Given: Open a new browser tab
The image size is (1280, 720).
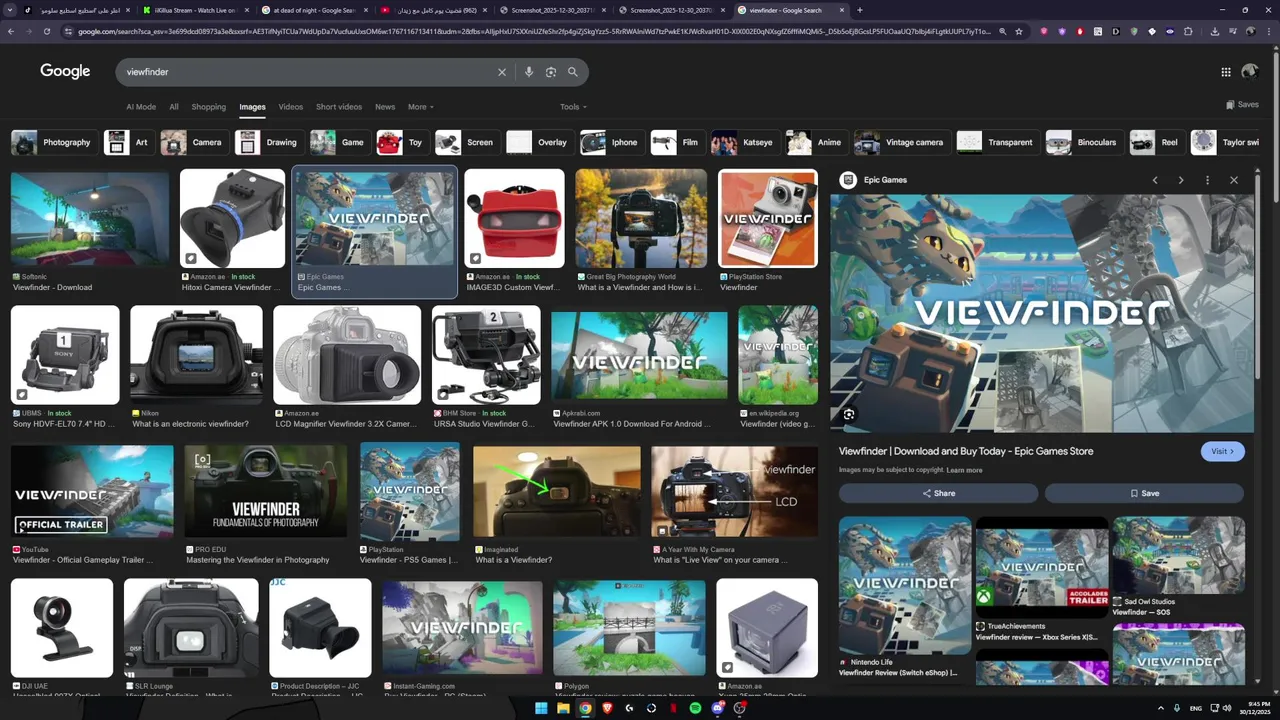Looking at the screenshot, I should pyautogui.click(x=860, y=10).
